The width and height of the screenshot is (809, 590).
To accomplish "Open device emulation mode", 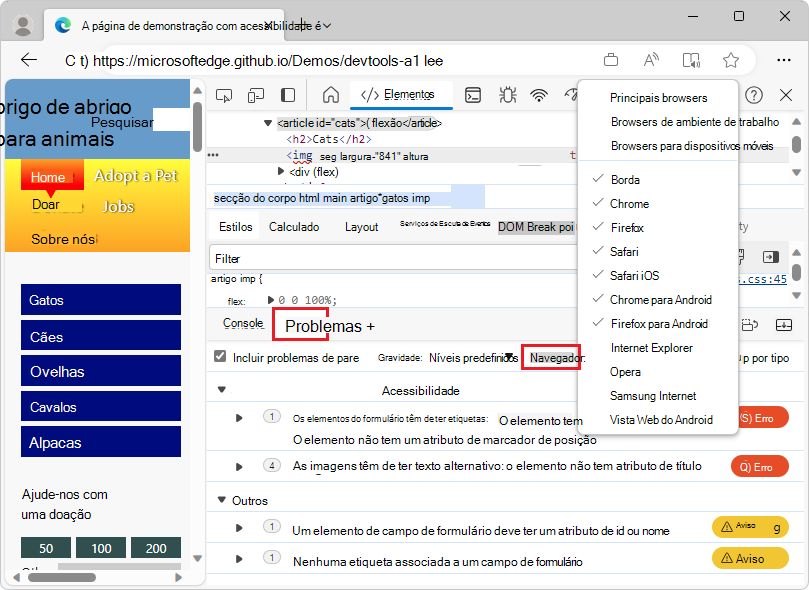I will point(256,96).
